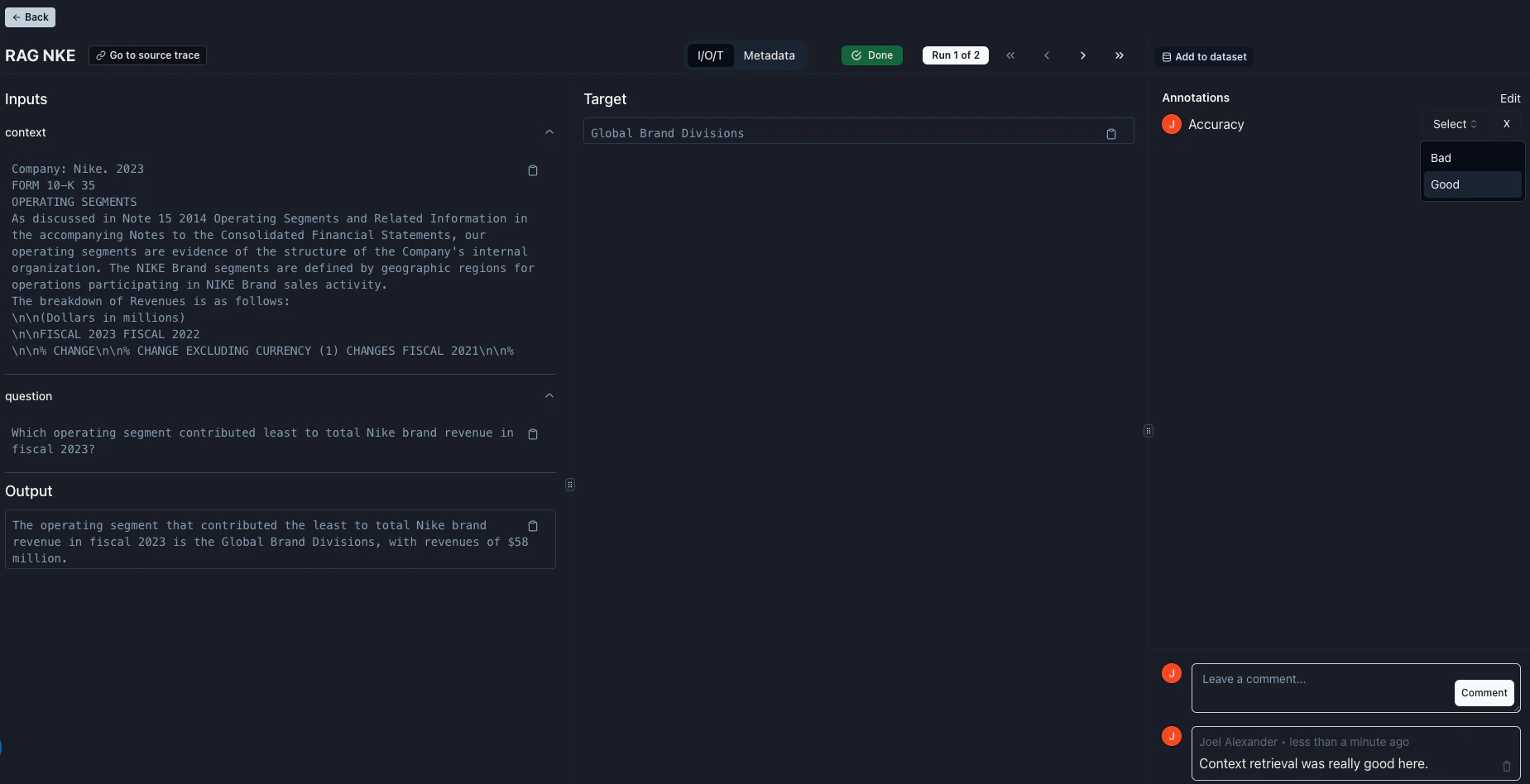The width and height of the screenshot is (1530, 784).
Task: Grab the Inputs/Target panel resize handle
Action: pyautogui.click(x=570, y=485)
